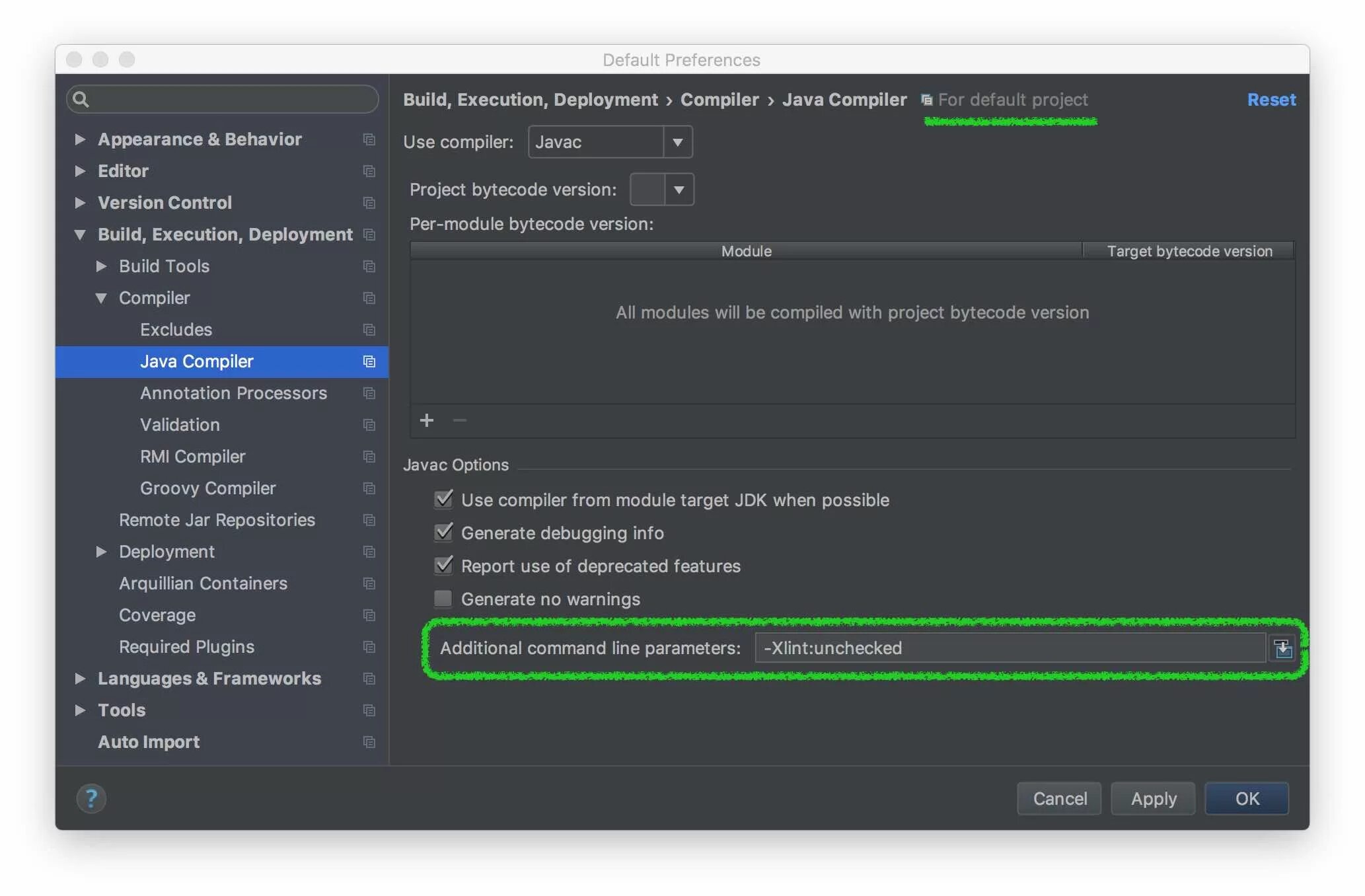Uncheck 'Report use of deprecated features'
This screenshot has height=896, width=1365.
(x=443, y=566)
